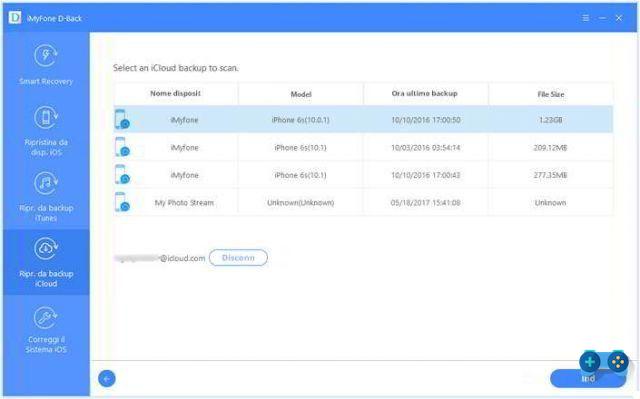Select the My Photo Stream name cell
Viewport: 640px width, 399px height.
184,203
